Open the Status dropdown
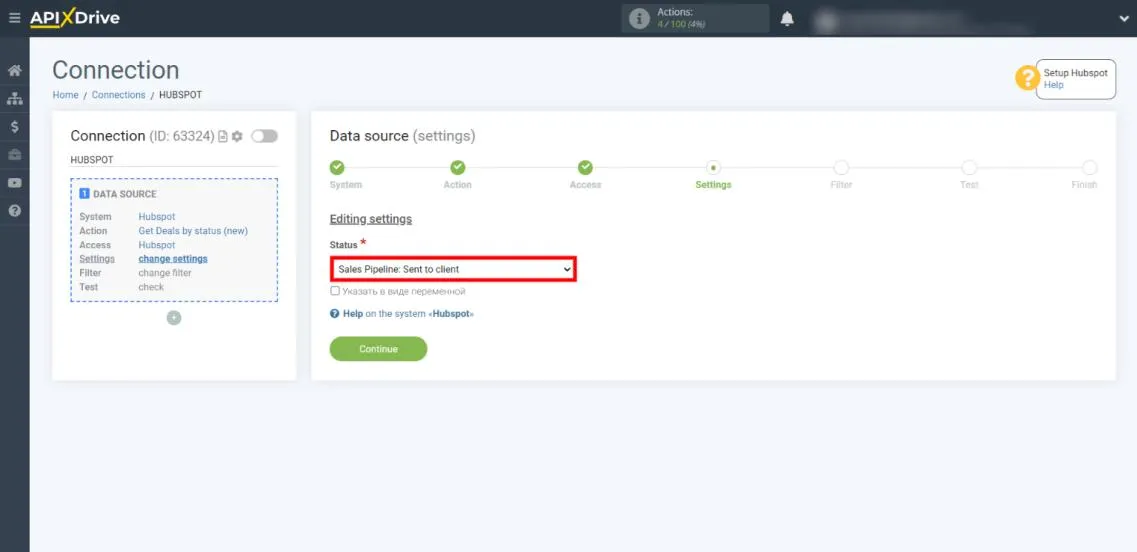The image size is (1137, 552). click(453, 269)
